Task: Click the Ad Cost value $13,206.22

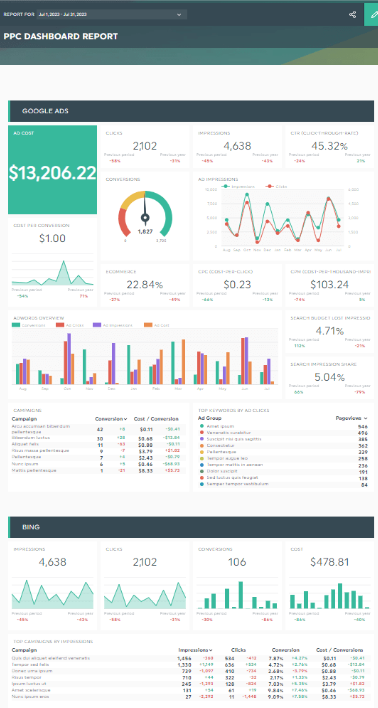Action: [x=52, y=173]
